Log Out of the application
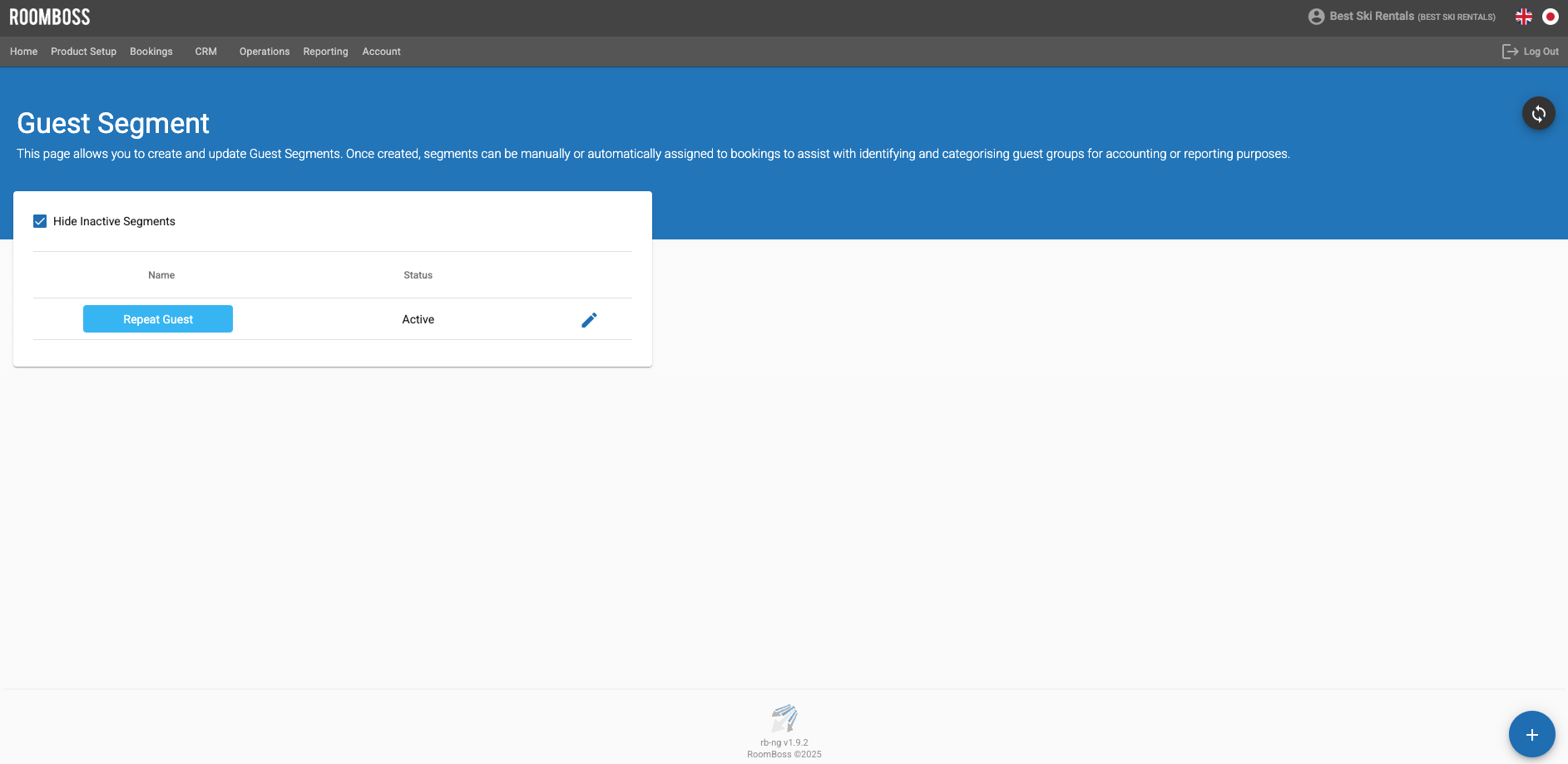 click(1531, 52)
